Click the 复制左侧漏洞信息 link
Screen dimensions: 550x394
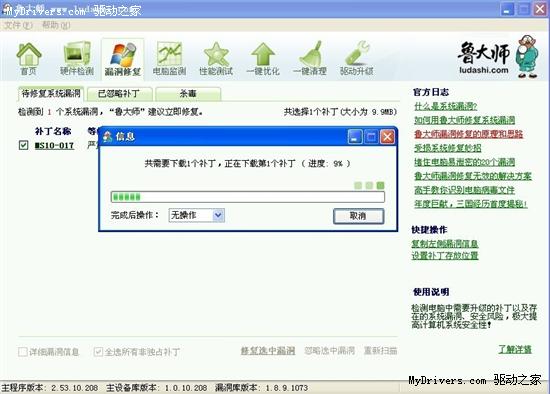pos(445,243)
